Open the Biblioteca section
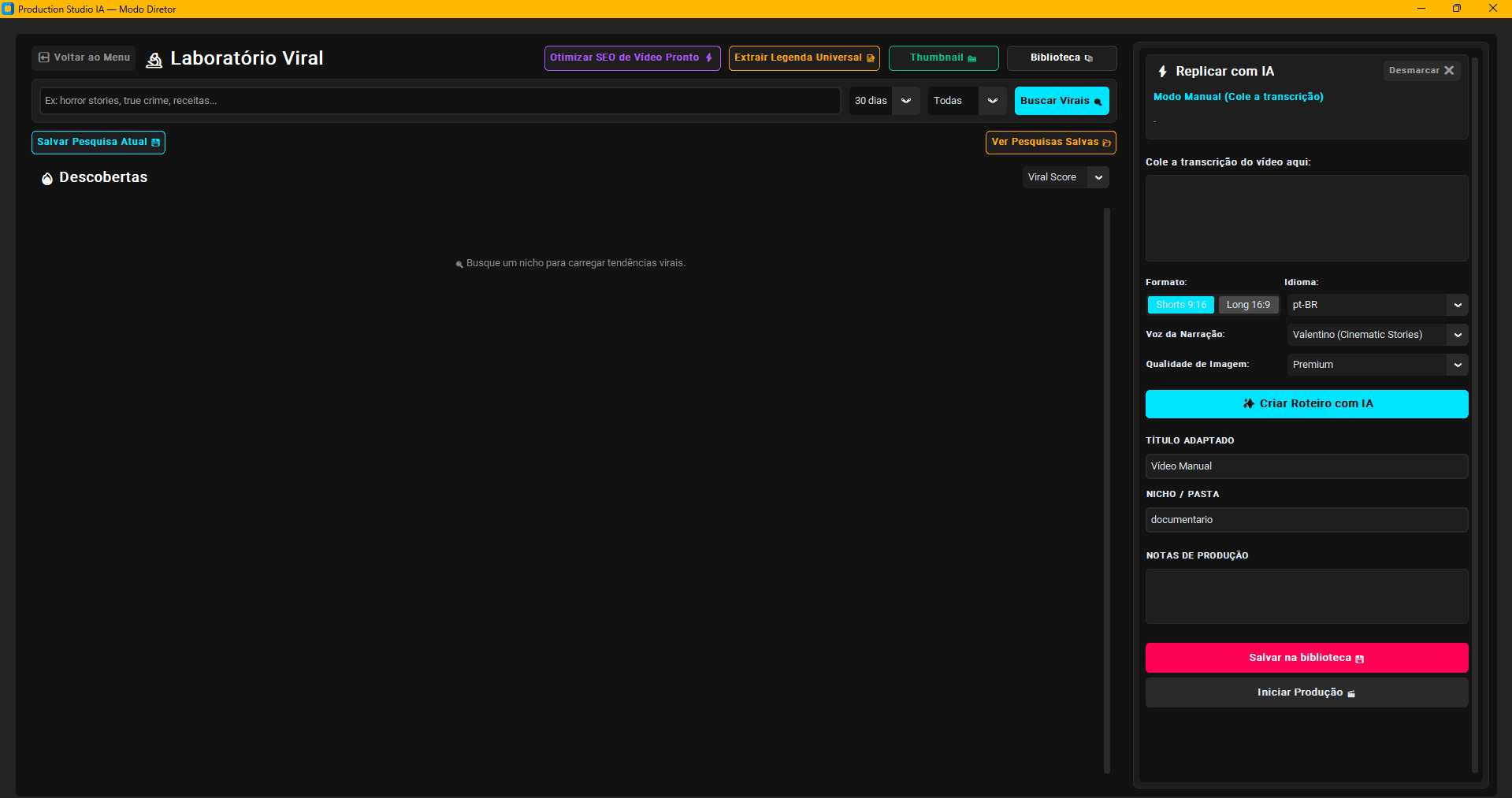This screenshot has width=1512, height=798. click(1061, 58)
